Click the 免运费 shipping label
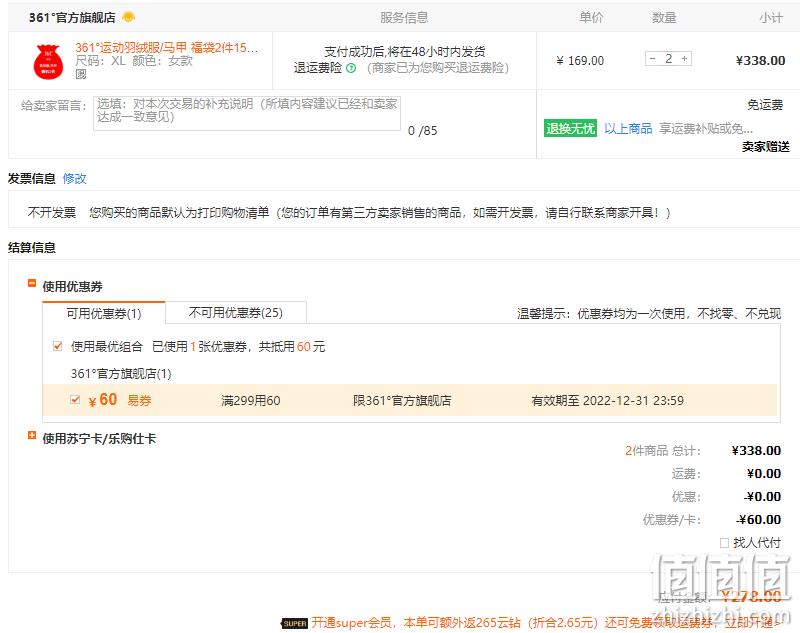 (765, 105)
